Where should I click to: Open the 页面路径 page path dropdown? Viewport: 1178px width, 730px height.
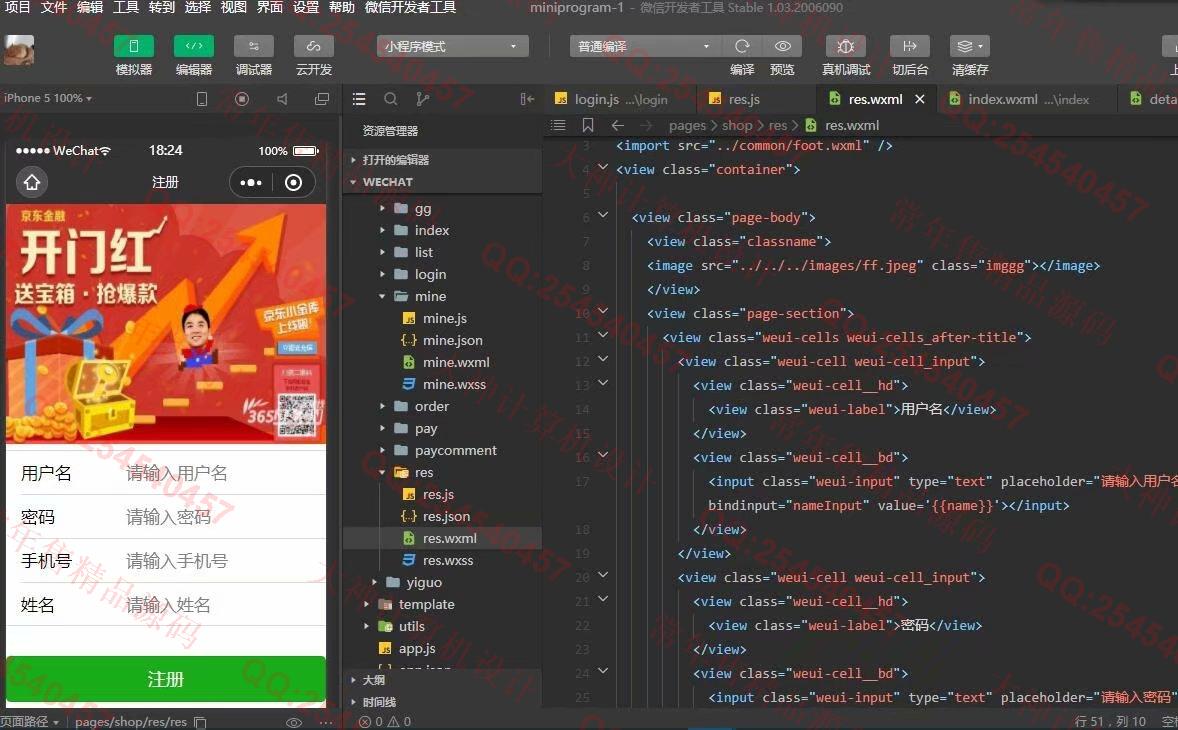pos(29,722)
